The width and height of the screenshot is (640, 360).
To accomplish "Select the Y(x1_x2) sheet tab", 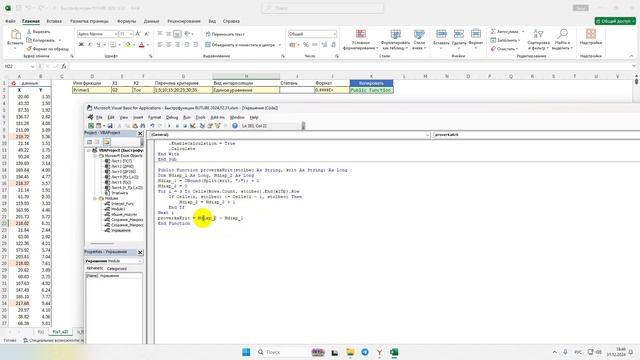I will point(60,332).
